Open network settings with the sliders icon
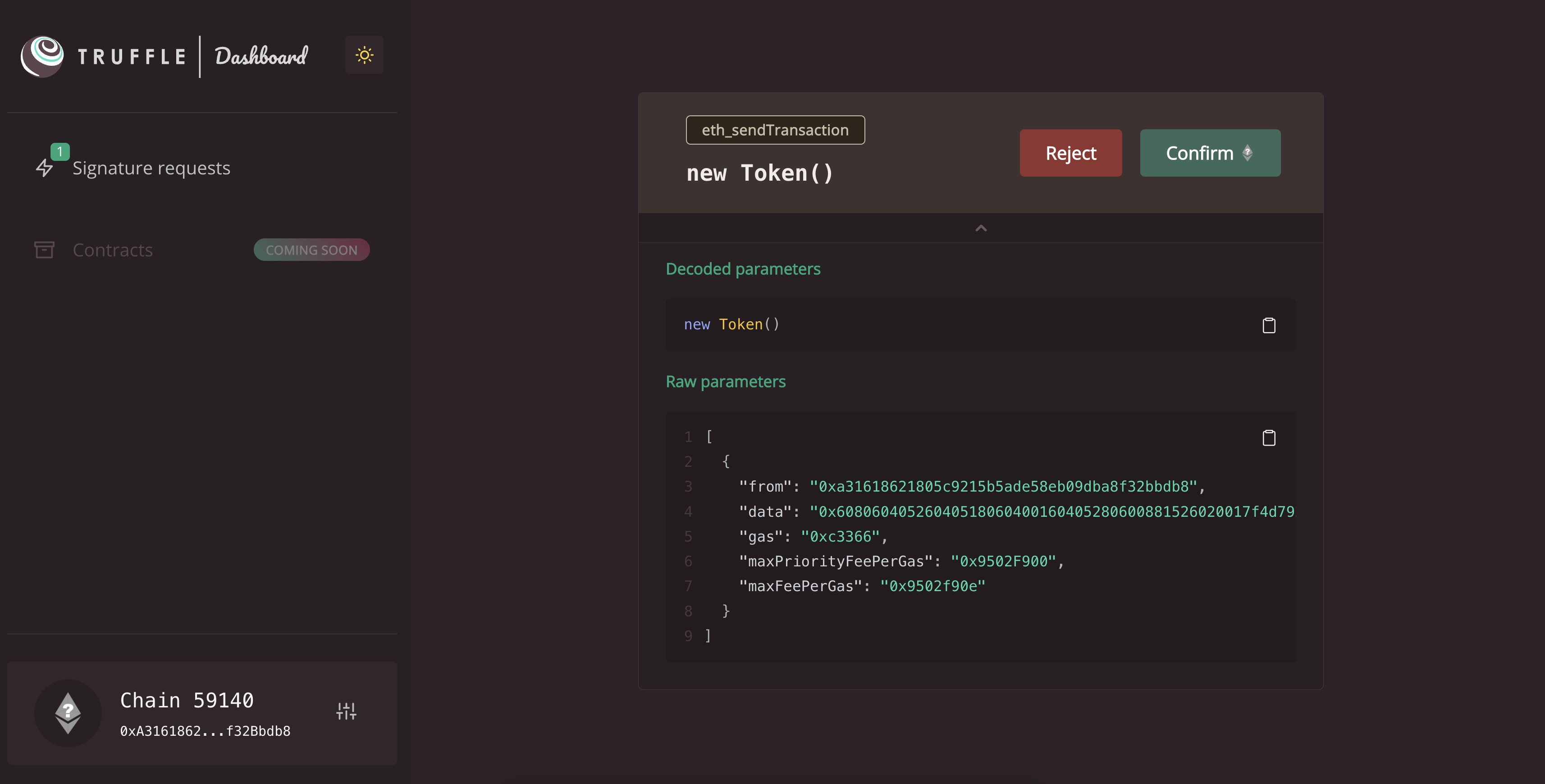The image size is (1545, 784). pyautogui.click(x=346, y=711)
